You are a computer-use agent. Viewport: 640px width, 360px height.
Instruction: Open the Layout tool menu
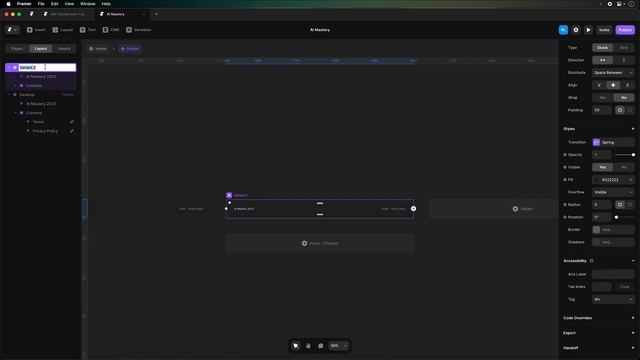pos(62,30)
